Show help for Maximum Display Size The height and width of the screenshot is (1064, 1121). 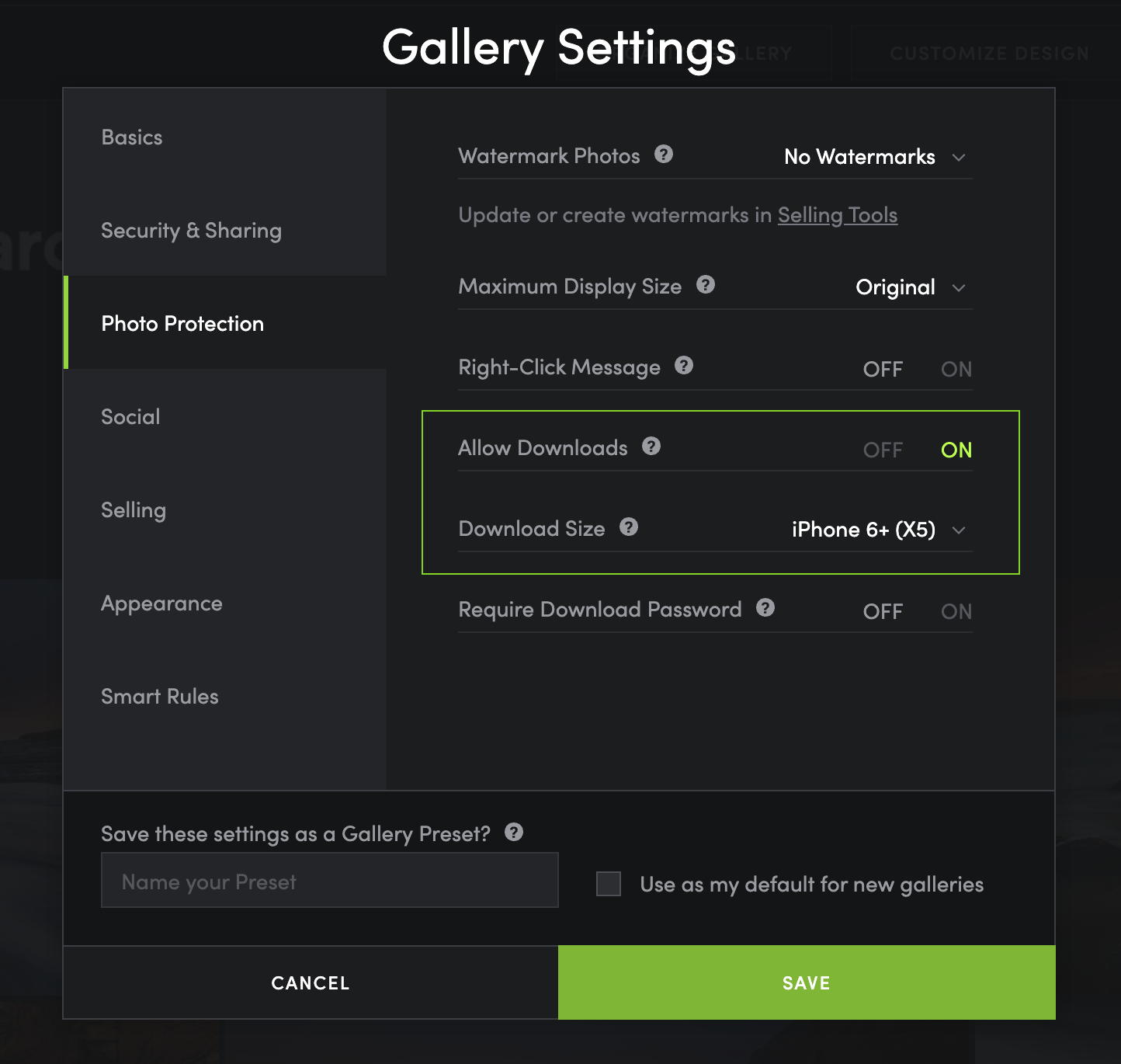pyautogui.click(x=706, y=285)
